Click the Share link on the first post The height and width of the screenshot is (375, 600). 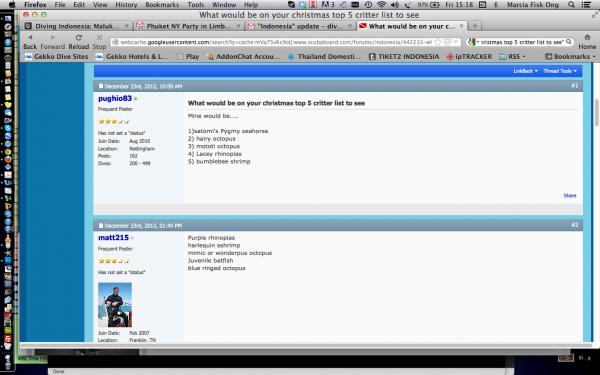[570, 196]
